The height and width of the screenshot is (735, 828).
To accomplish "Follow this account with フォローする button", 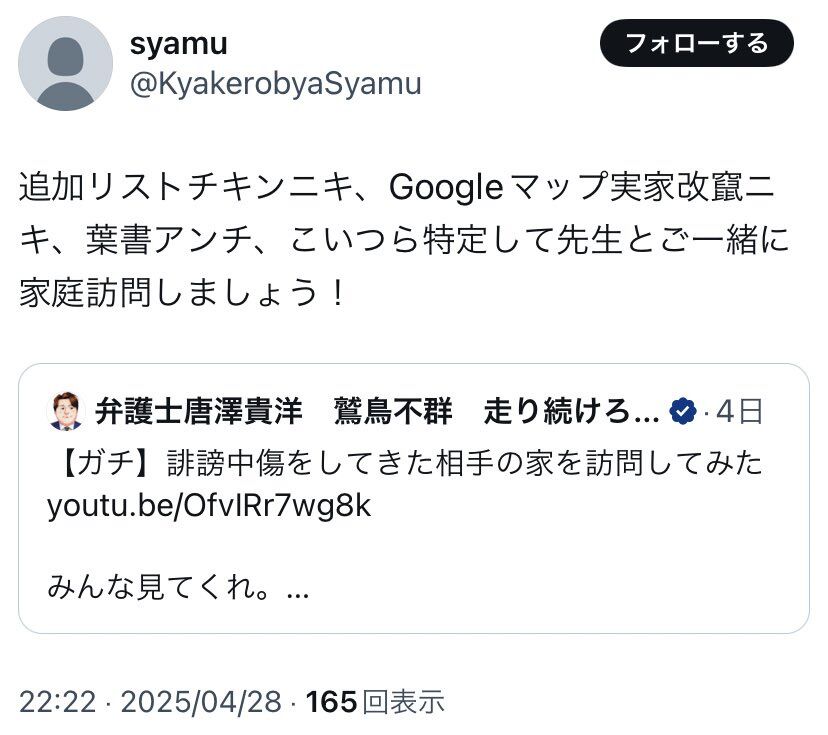I will click(697, 43).
